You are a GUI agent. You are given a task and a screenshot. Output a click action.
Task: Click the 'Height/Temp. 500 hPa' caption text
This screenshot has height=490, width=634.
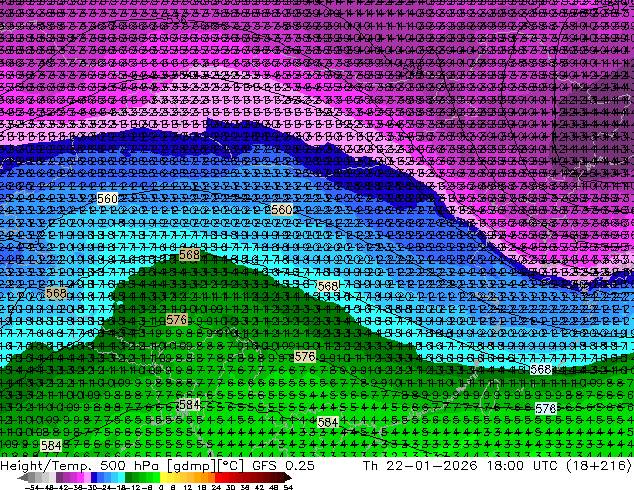81,465
